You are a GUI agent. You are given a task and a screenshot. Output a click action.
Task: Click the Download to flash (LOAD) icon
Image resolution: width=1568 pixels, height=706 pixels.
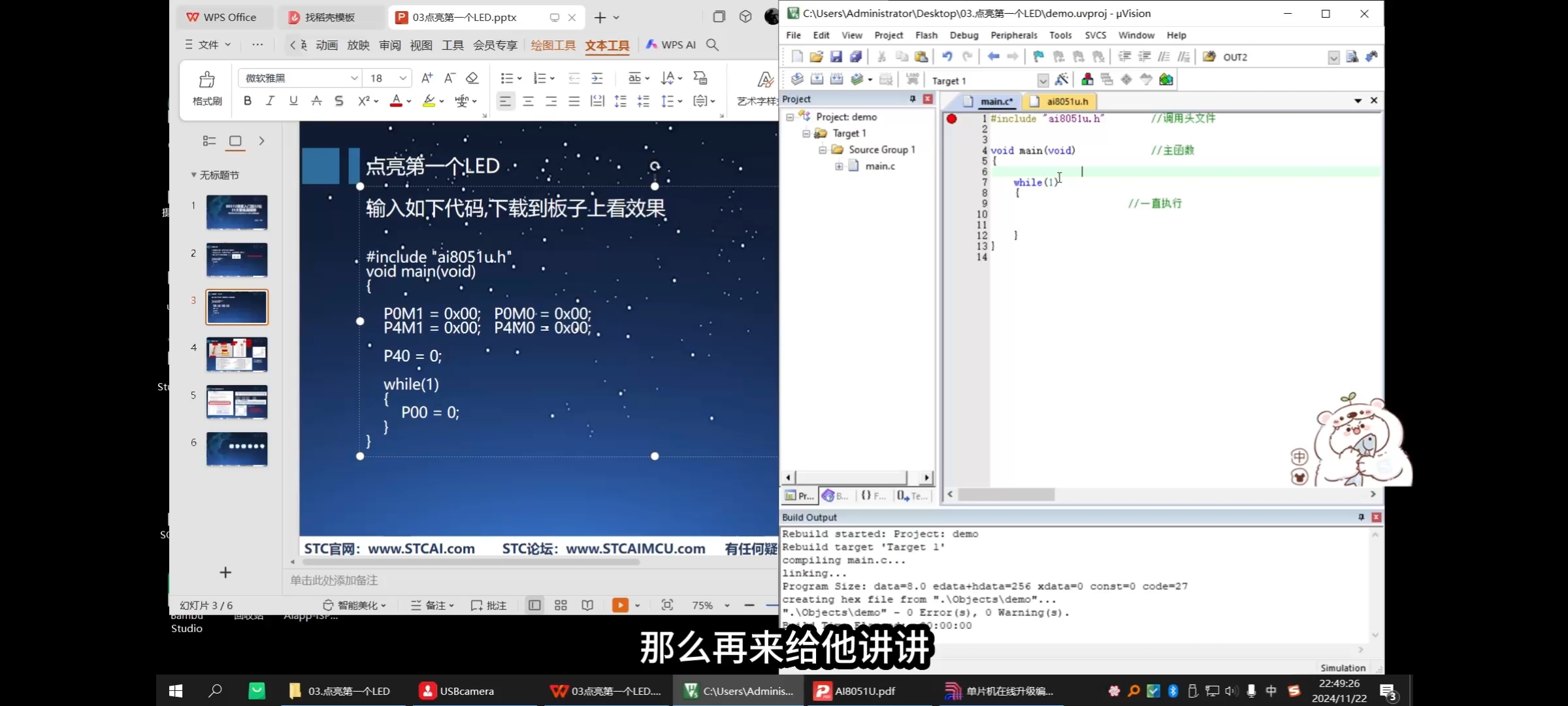click(913, 80)
